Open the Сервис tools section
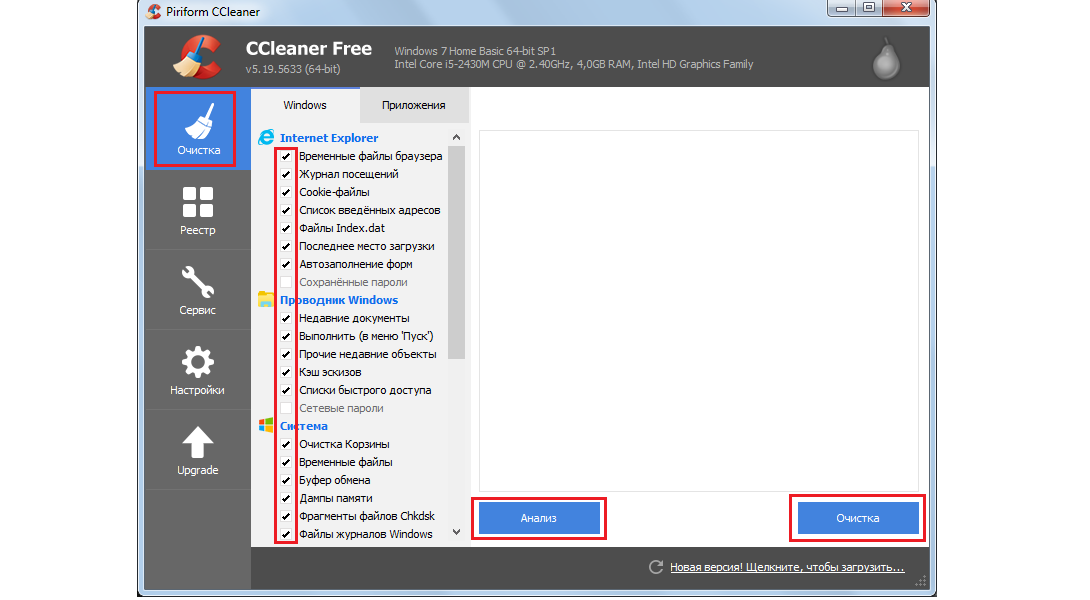This screenshot has width=1090, height=600. tap(197, 290)
